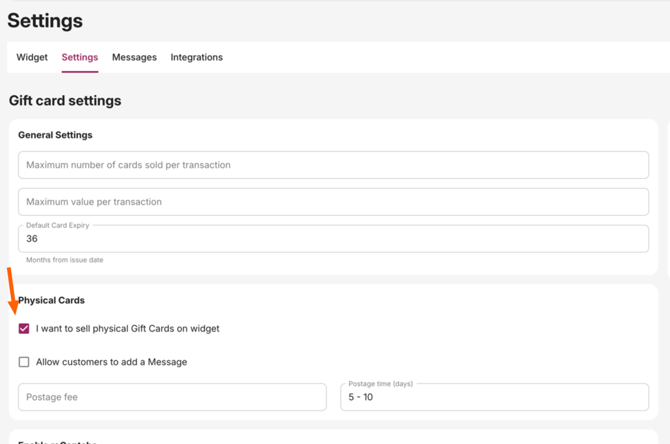670x444 pixels.
Task: Click the Physical Cards section header
Action: (51, 300)
